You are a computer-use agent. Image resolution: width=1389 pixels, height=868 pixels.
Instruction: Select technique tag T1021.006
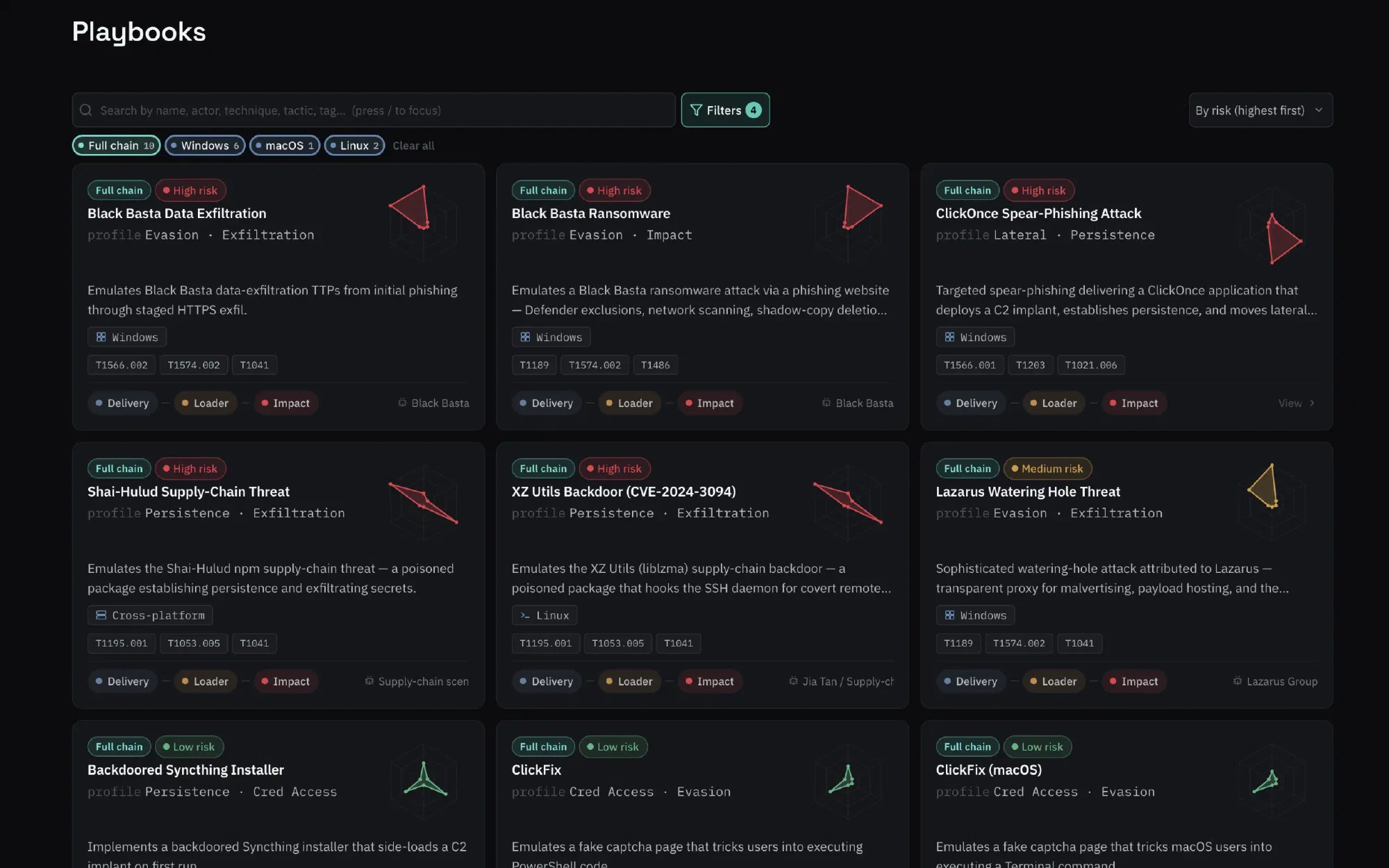pyautogui.click(x=1091, y=365)
